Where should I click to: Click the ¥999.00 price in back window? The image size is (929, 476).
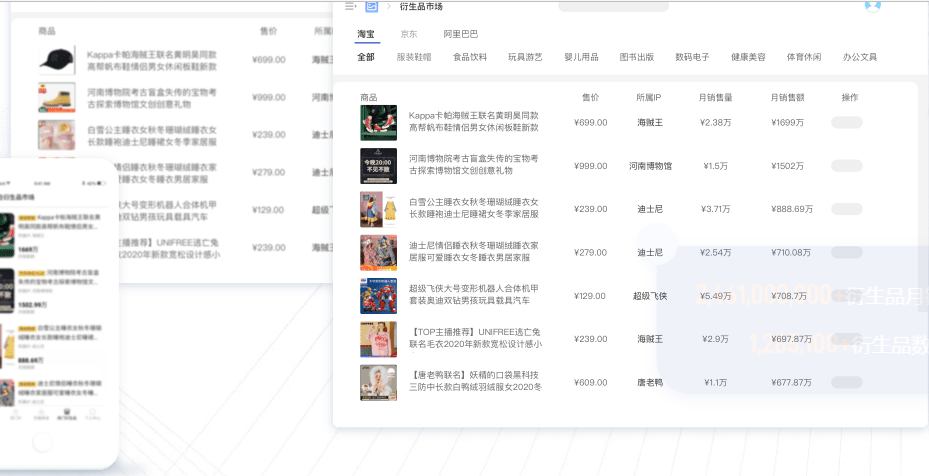coord(268,97)
